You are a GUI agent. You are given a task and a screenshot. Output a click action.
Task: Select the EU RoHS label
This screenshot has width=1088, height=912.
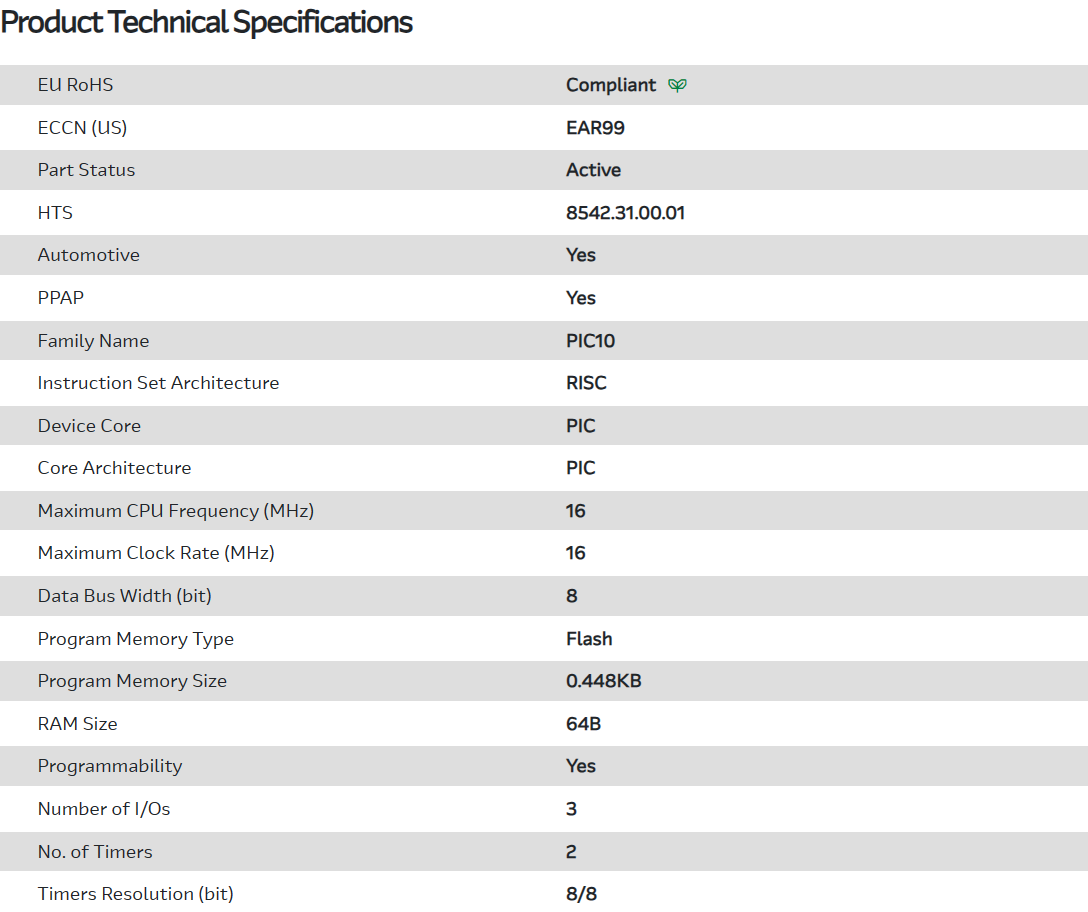click(x=75, y=85)
